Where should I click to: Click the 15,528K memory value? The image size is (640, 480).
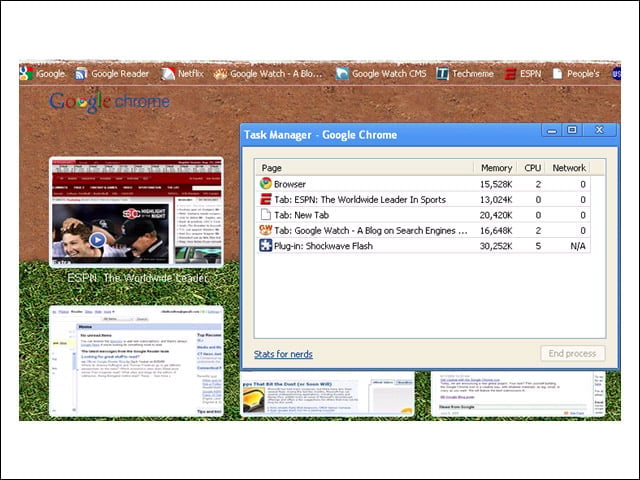click(x=496, y=184)
